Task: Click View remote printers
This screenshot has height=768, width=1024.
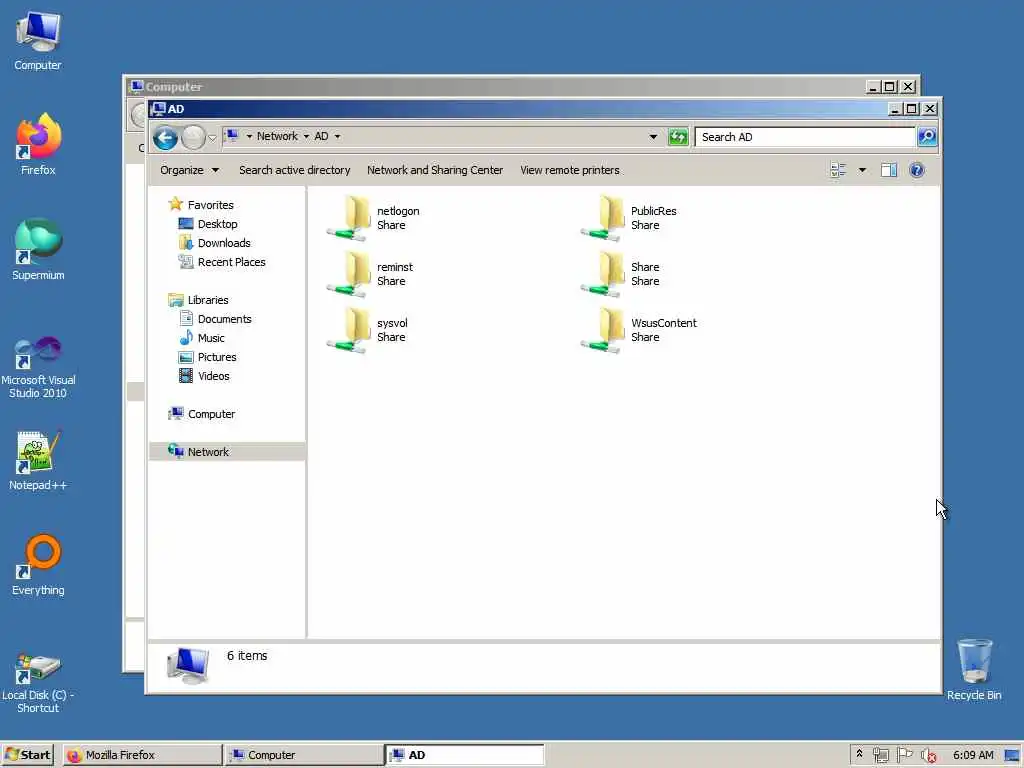Action: coord(569,170)
